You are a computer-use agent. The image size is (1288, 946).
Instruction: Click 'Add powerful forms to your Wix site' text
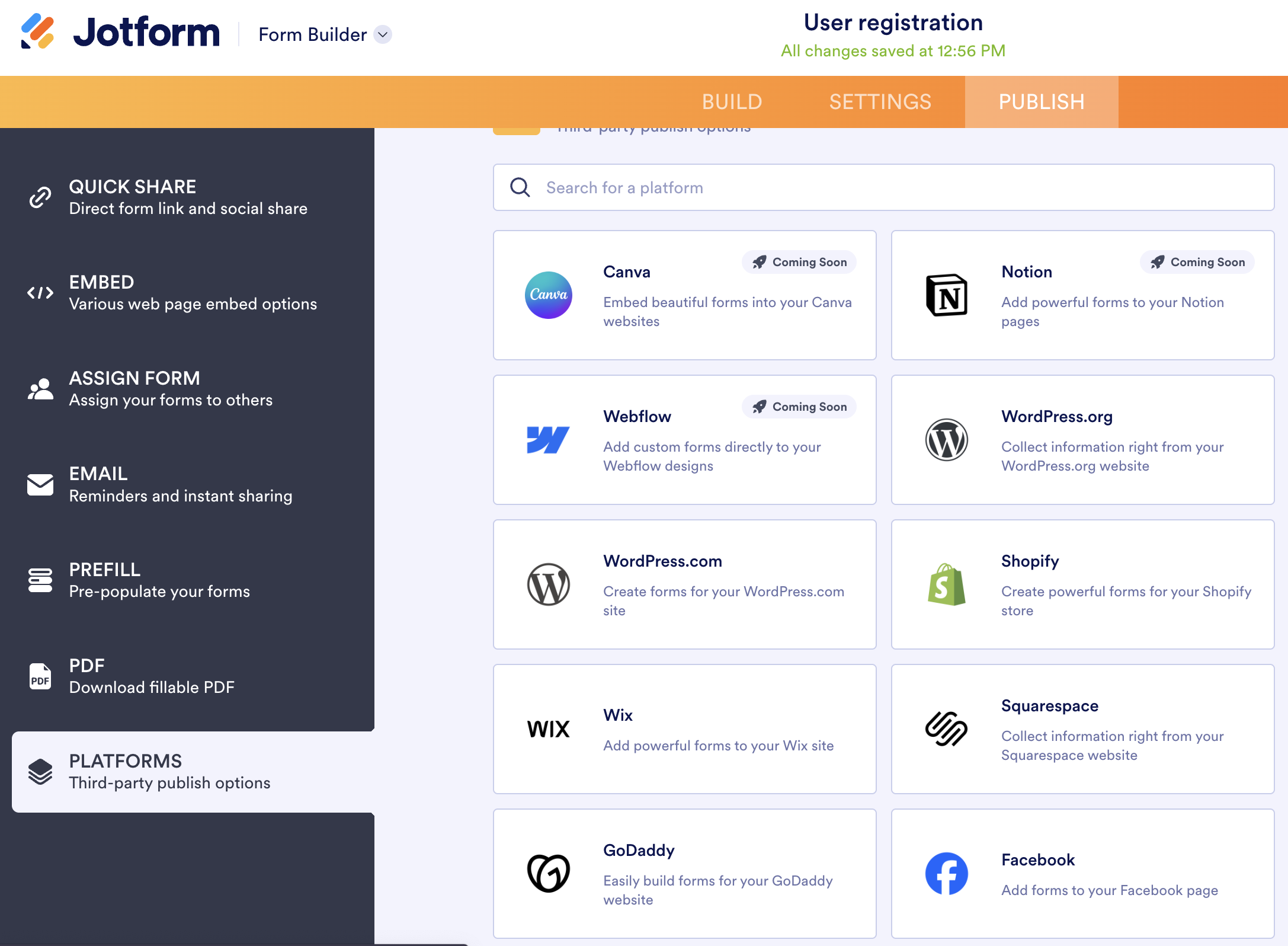[718, 746]
